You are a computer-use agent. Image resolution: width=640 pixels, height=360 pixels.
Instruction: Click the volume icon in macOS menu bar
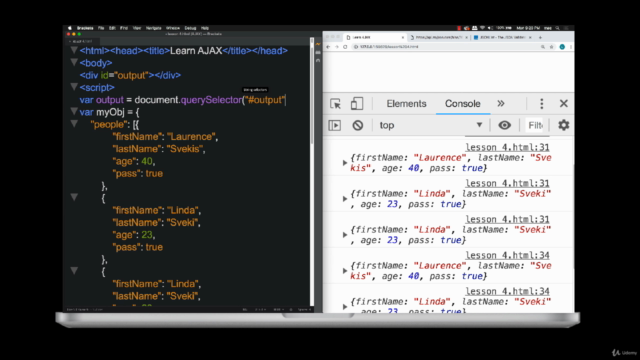491,28
